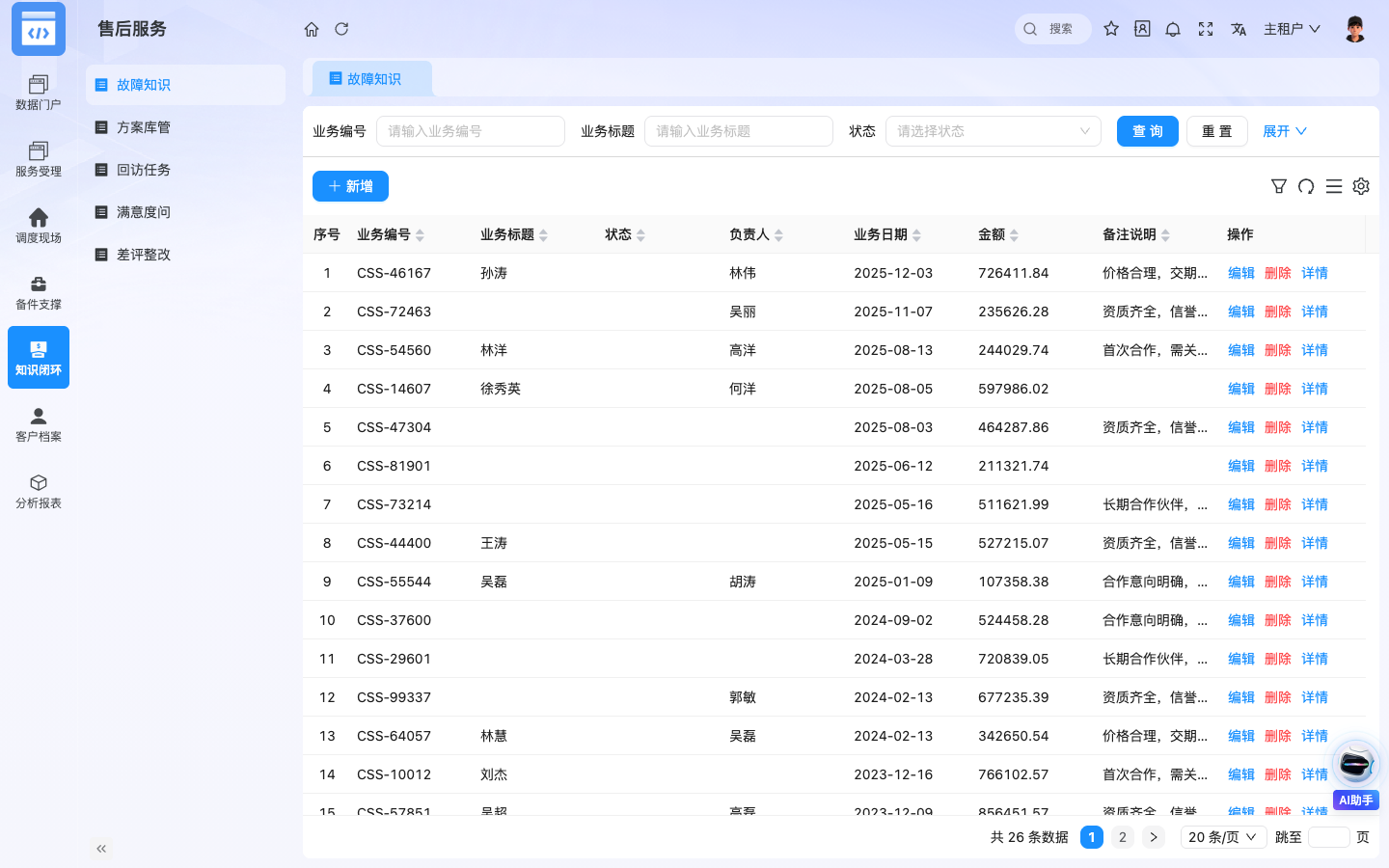
Task: Click the next page arrow
Action: pos(1154,837)
